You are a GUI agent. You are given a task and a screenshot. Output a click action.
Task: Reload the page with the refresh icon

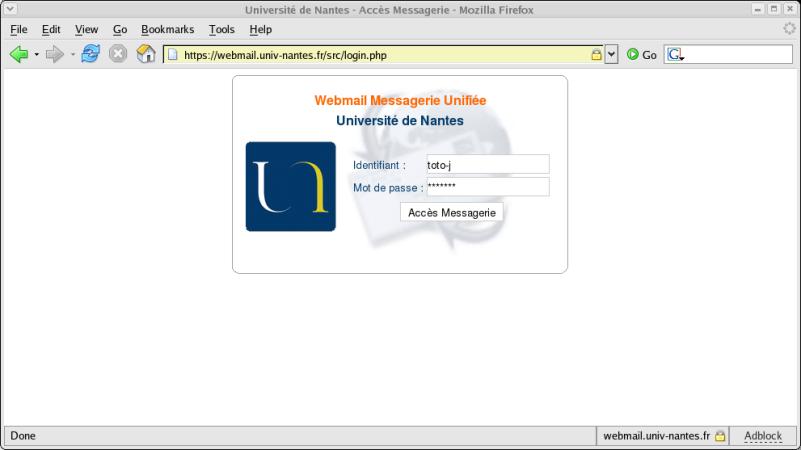click(x=91, y=54)
